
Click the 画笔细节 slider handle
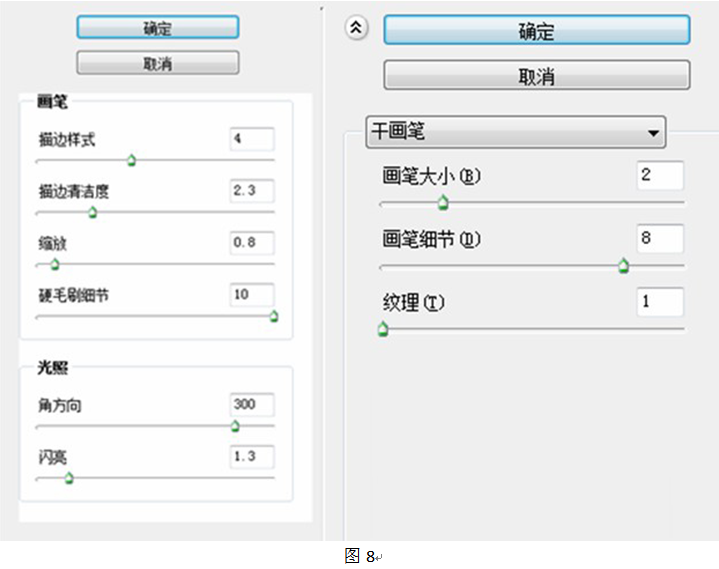click(624, 265)
